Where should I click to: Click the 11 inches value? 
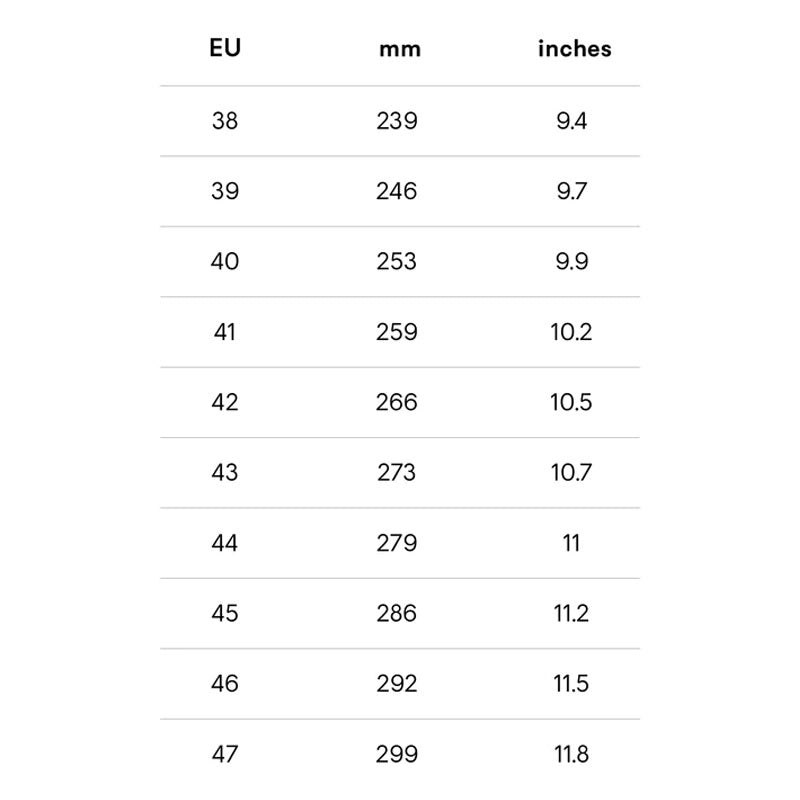click(x=571, y=543)
